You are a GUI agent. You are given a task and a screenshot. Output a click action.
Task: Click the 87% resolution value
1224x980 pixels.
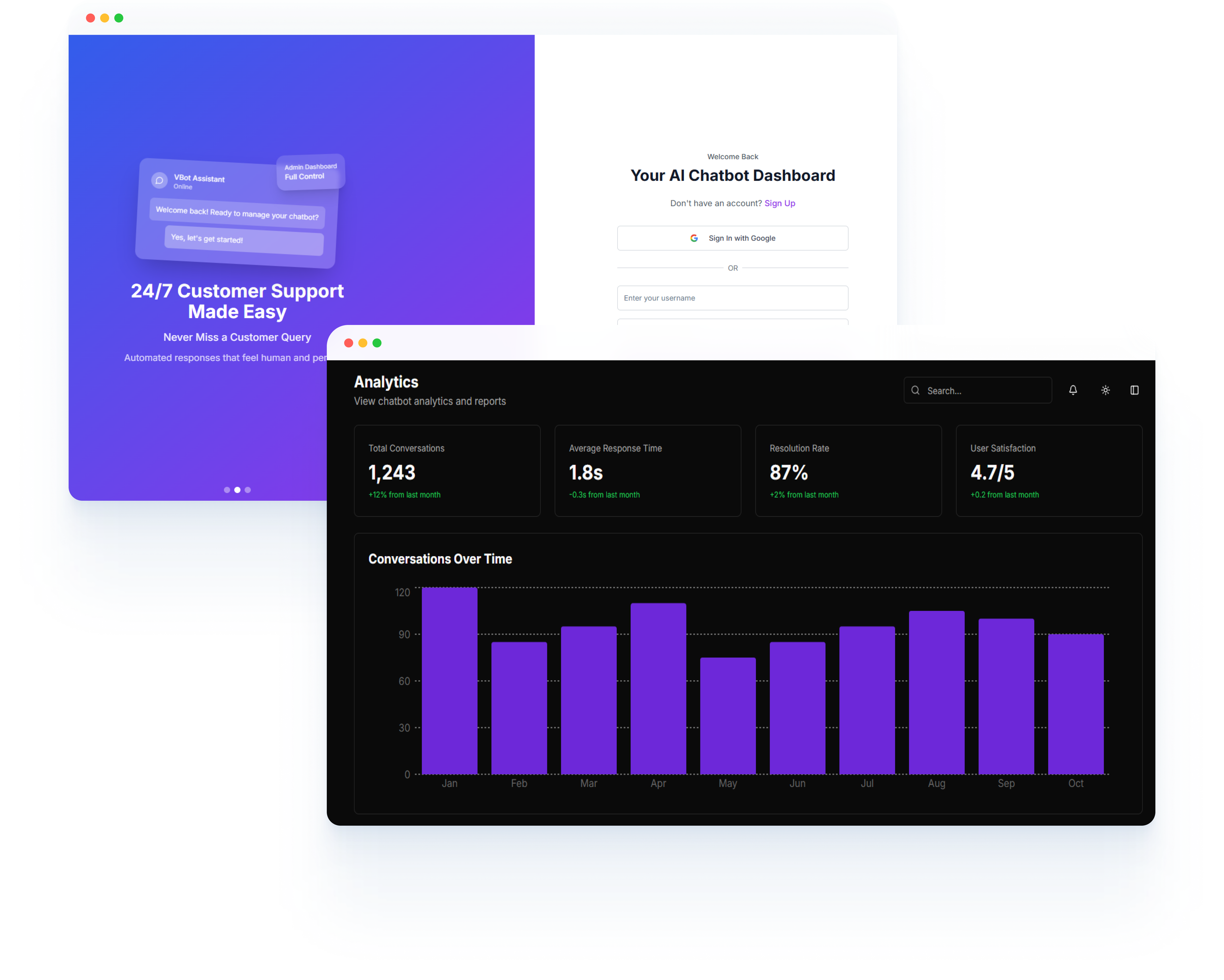788,473
